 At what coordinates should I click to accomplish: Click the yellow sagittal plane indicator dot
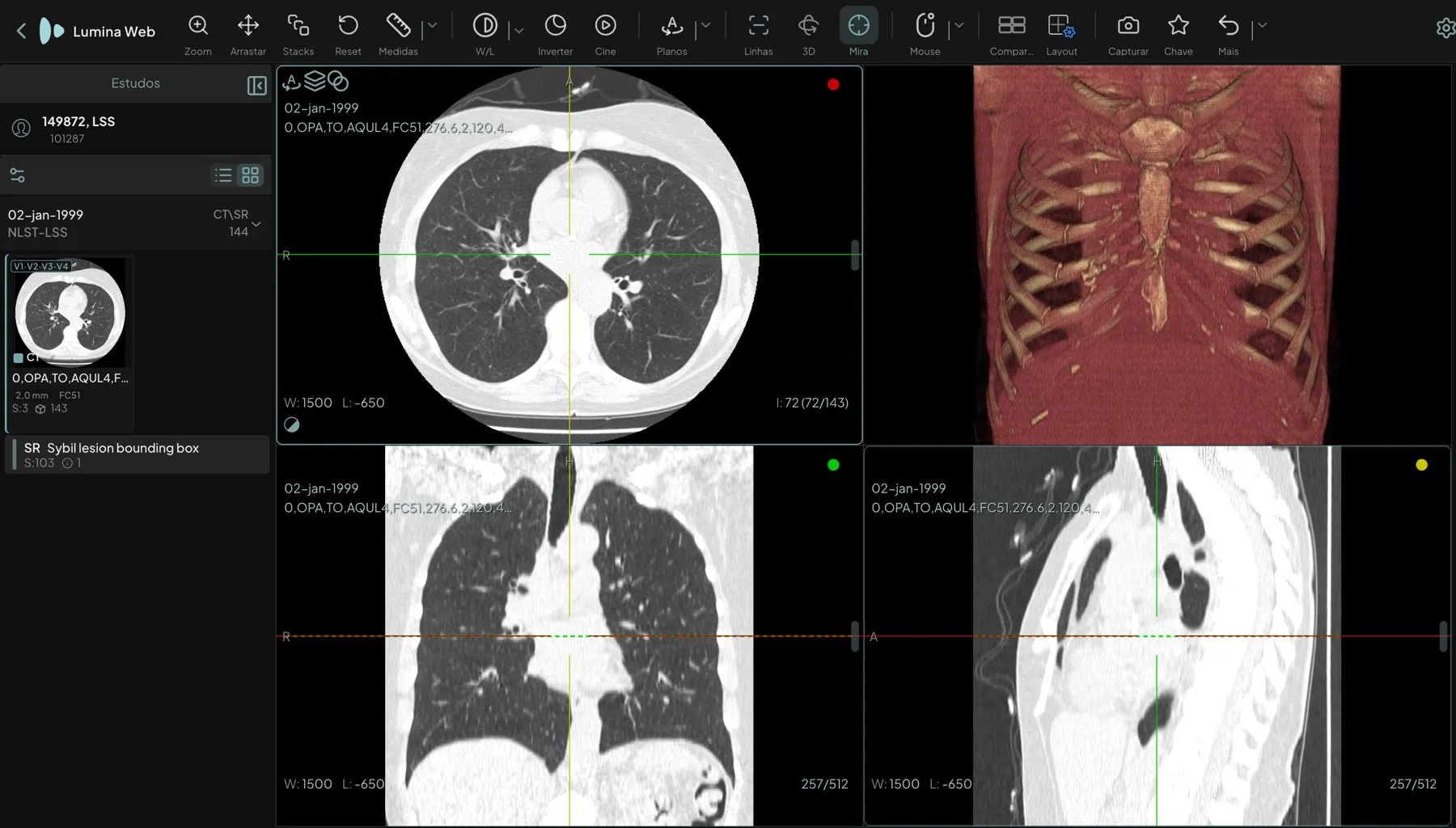[x=1421, y=465]
